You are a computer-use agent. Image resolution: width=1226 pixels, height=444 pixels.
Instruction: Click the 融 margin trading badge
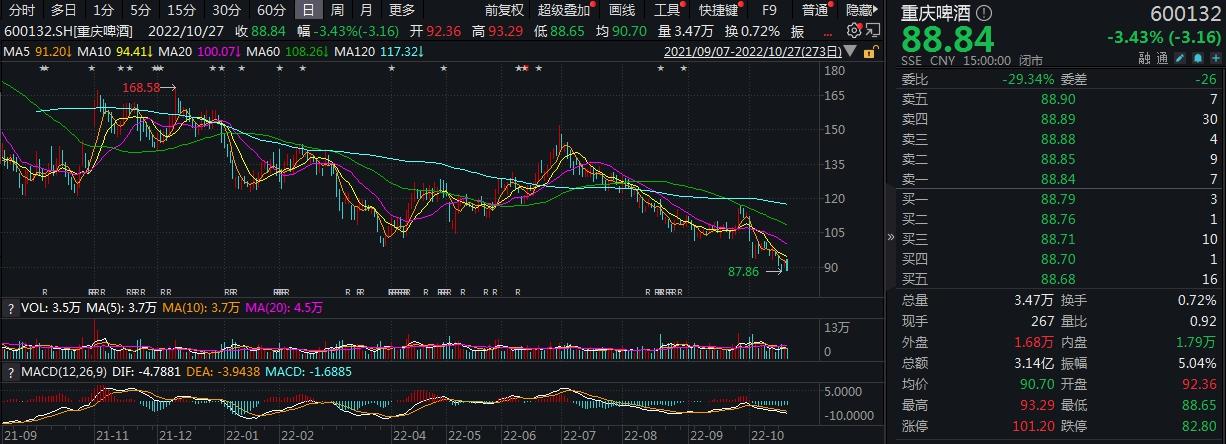coord(1144,59)
